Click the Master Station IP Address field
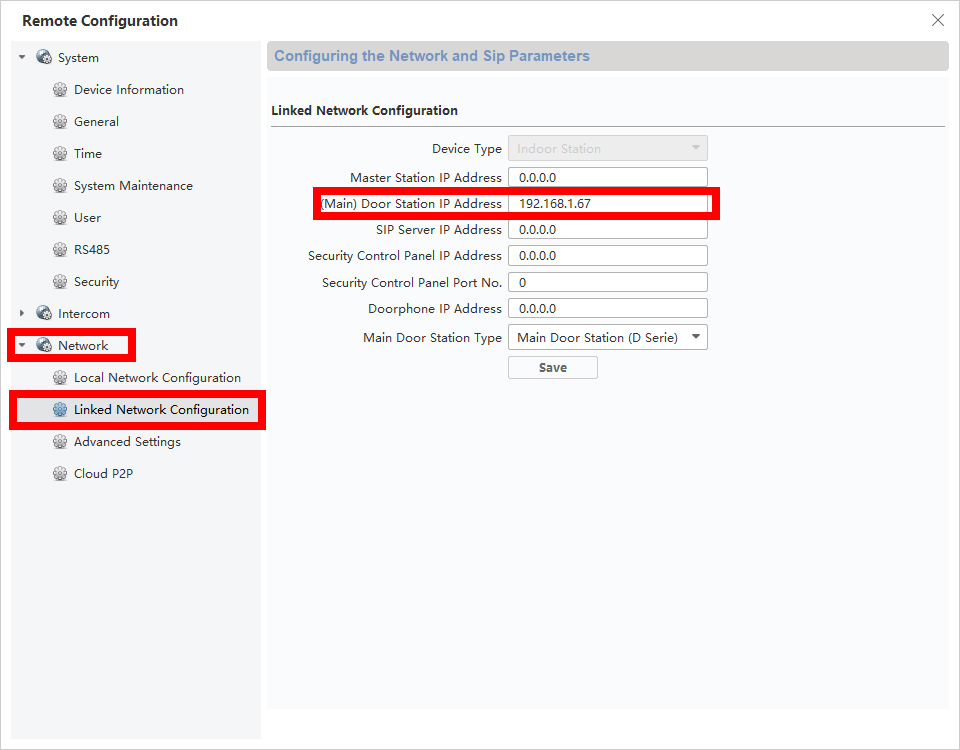 (607, 177)
